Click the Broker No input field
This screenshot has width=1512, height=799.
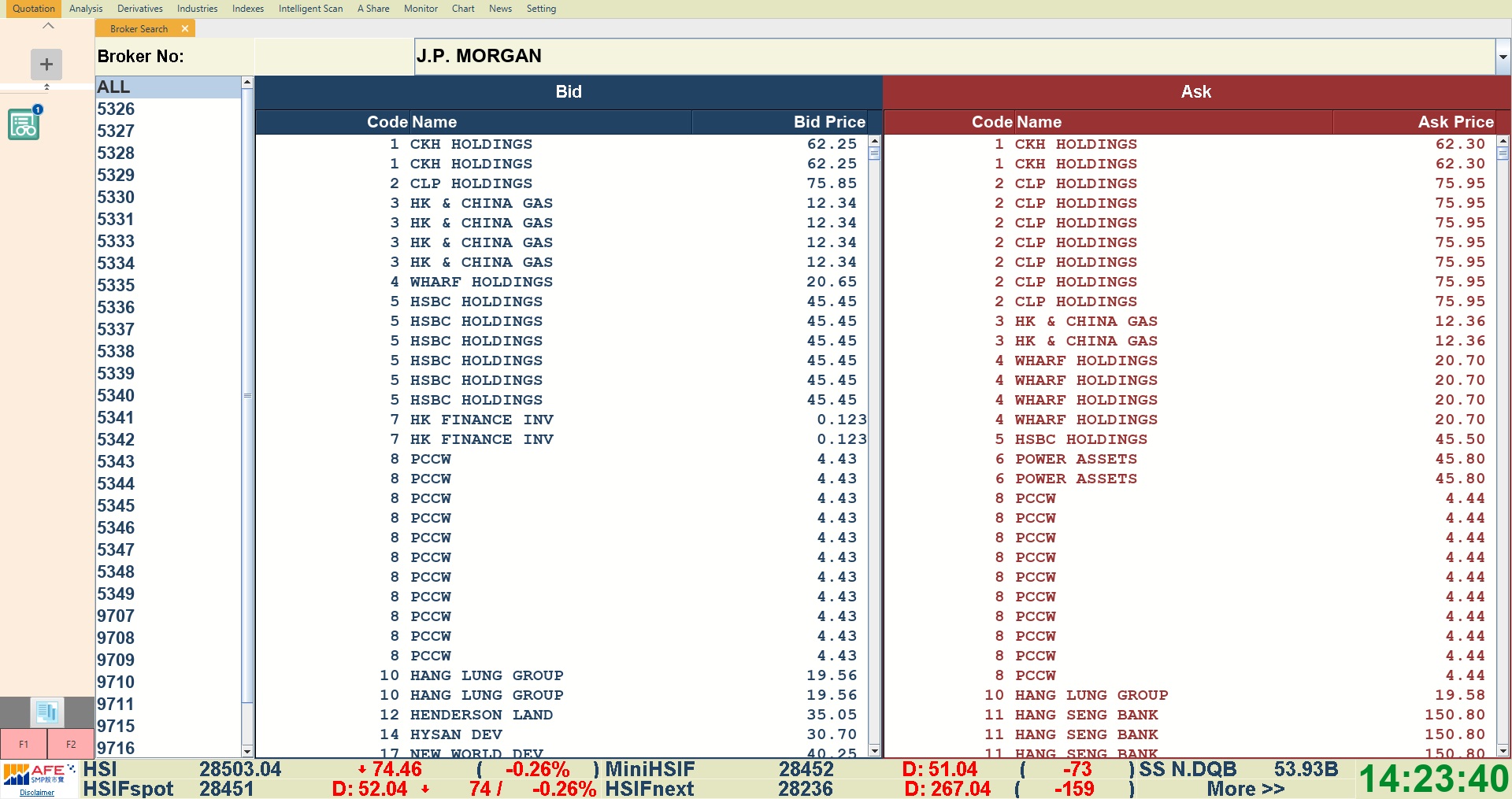334,57
